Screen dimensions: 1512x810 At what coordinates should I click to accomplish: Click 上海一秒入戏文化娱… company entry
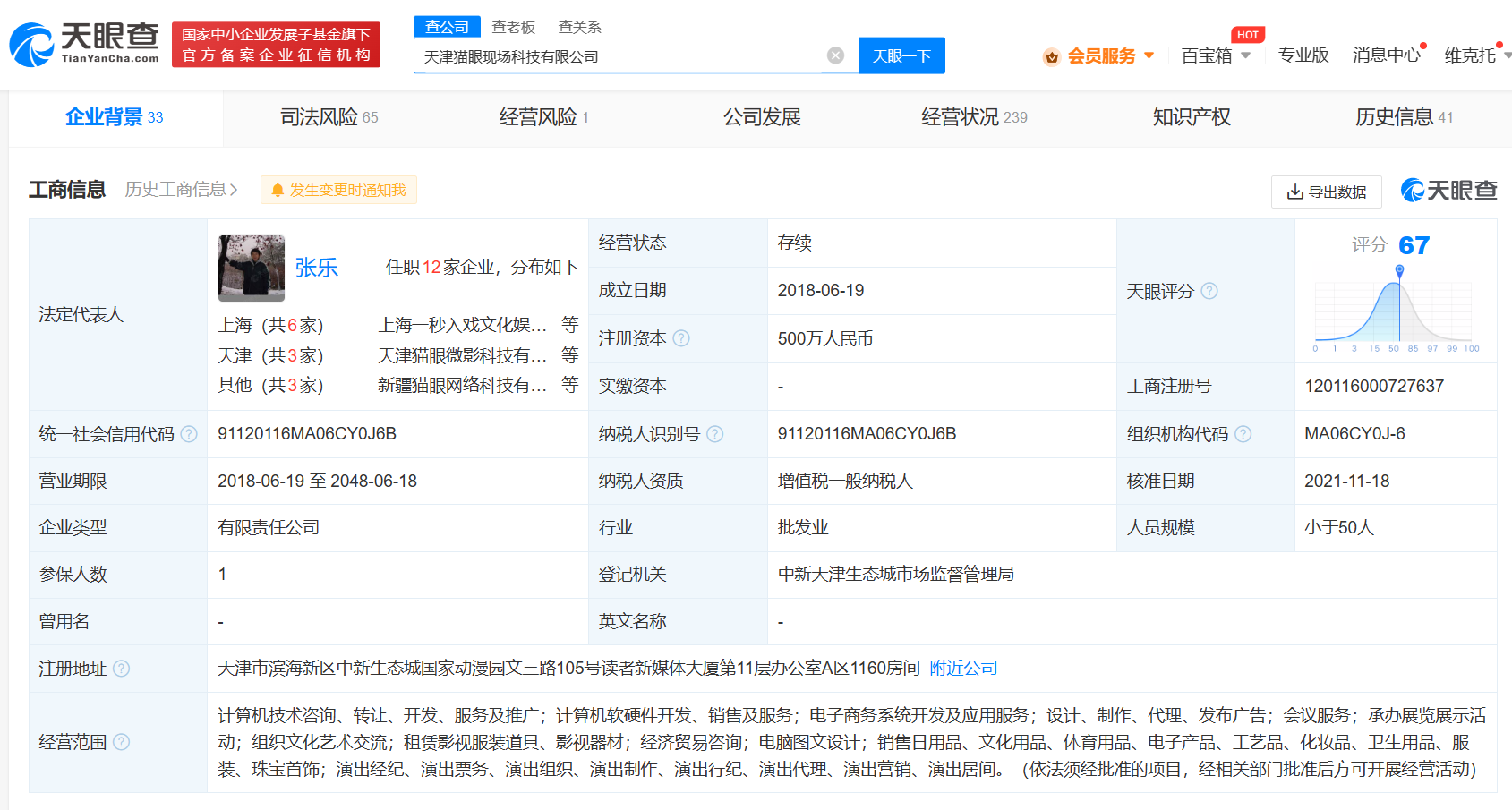pos(462,325)
